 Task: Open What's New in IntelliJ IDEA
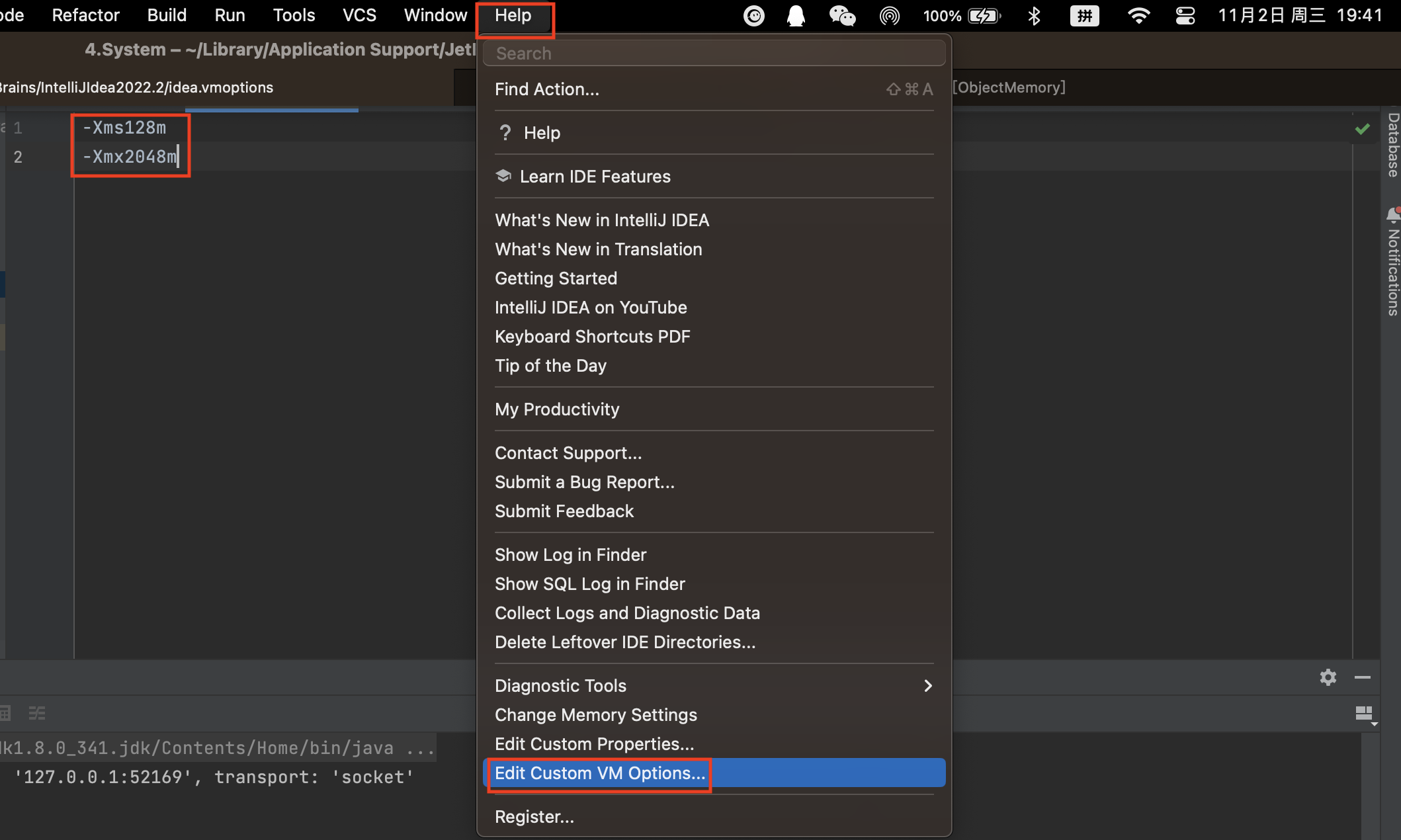click(714, 220)
